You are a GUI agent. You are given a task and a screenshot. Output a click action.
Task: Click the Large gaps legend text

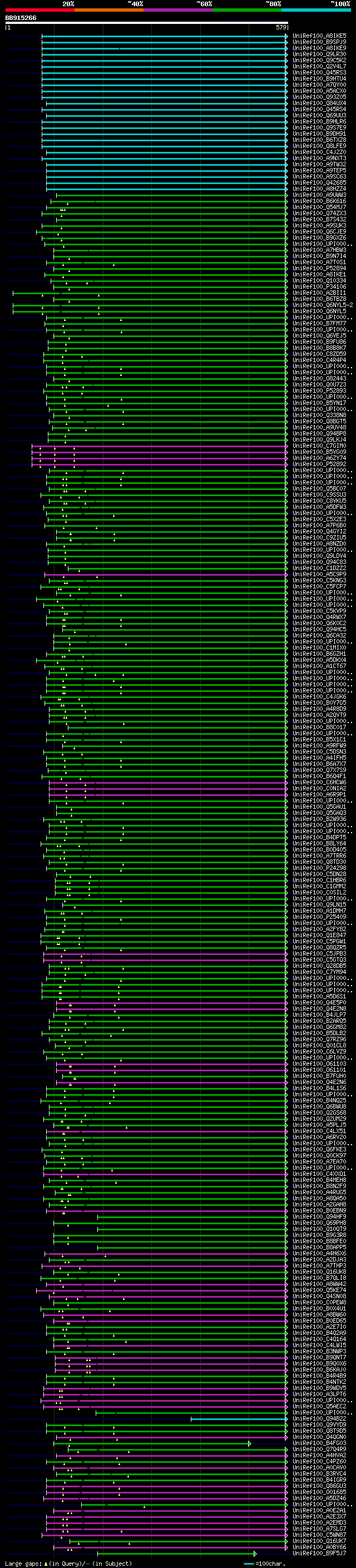click(23, 1564)
